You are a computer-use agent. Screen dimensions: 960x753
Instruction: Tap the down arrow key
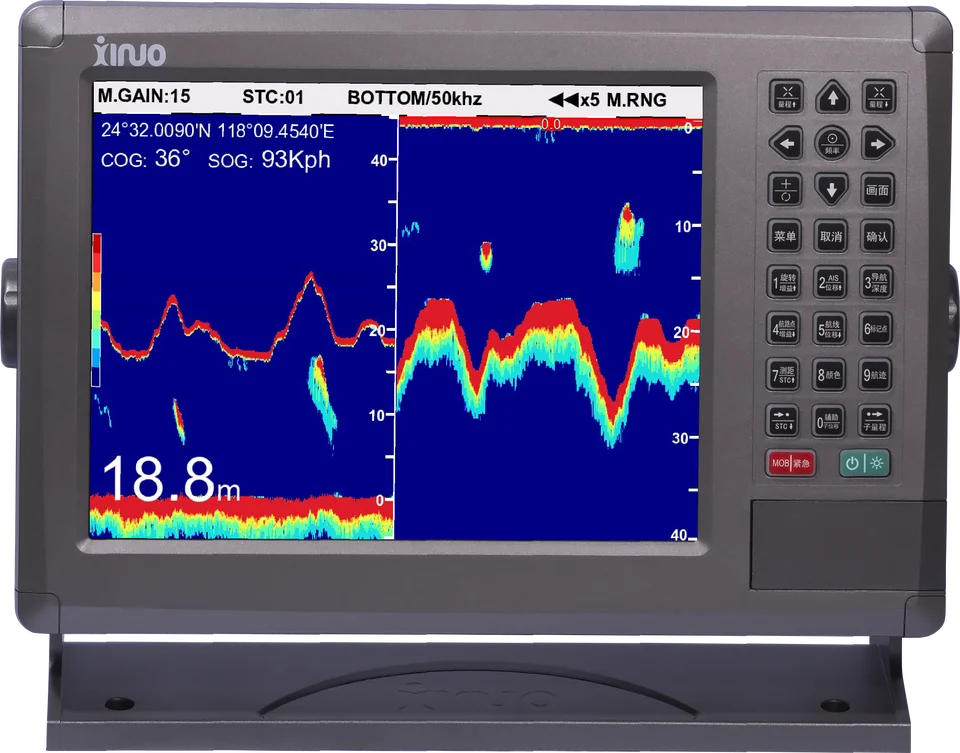click(831, 190)
